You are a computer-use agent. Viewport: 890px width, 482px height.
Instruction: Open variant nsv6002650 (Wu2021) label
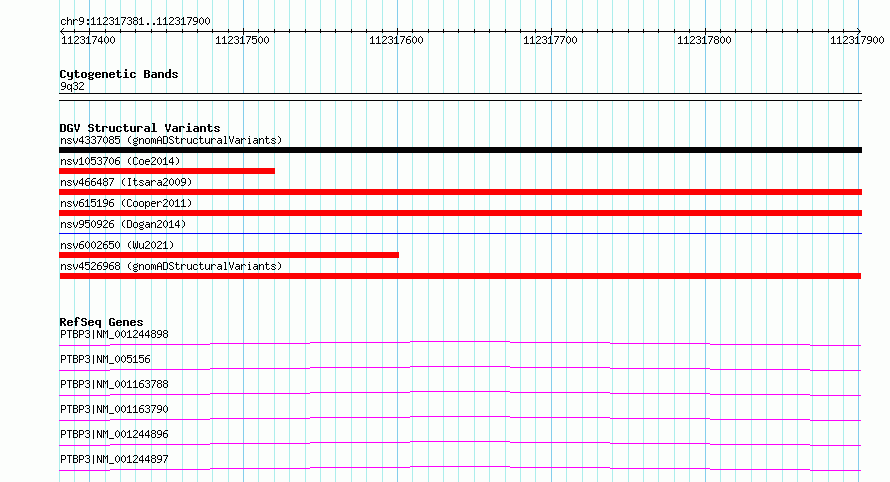117,245
